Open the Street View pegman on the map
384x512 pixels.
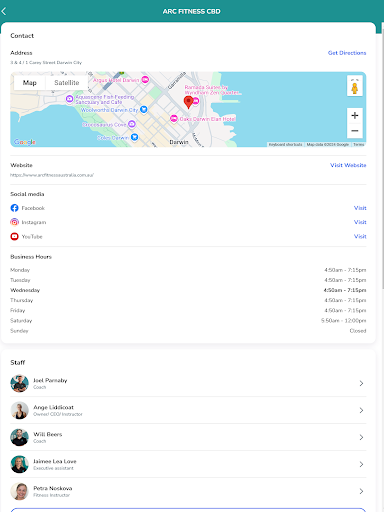click(355, 86)
